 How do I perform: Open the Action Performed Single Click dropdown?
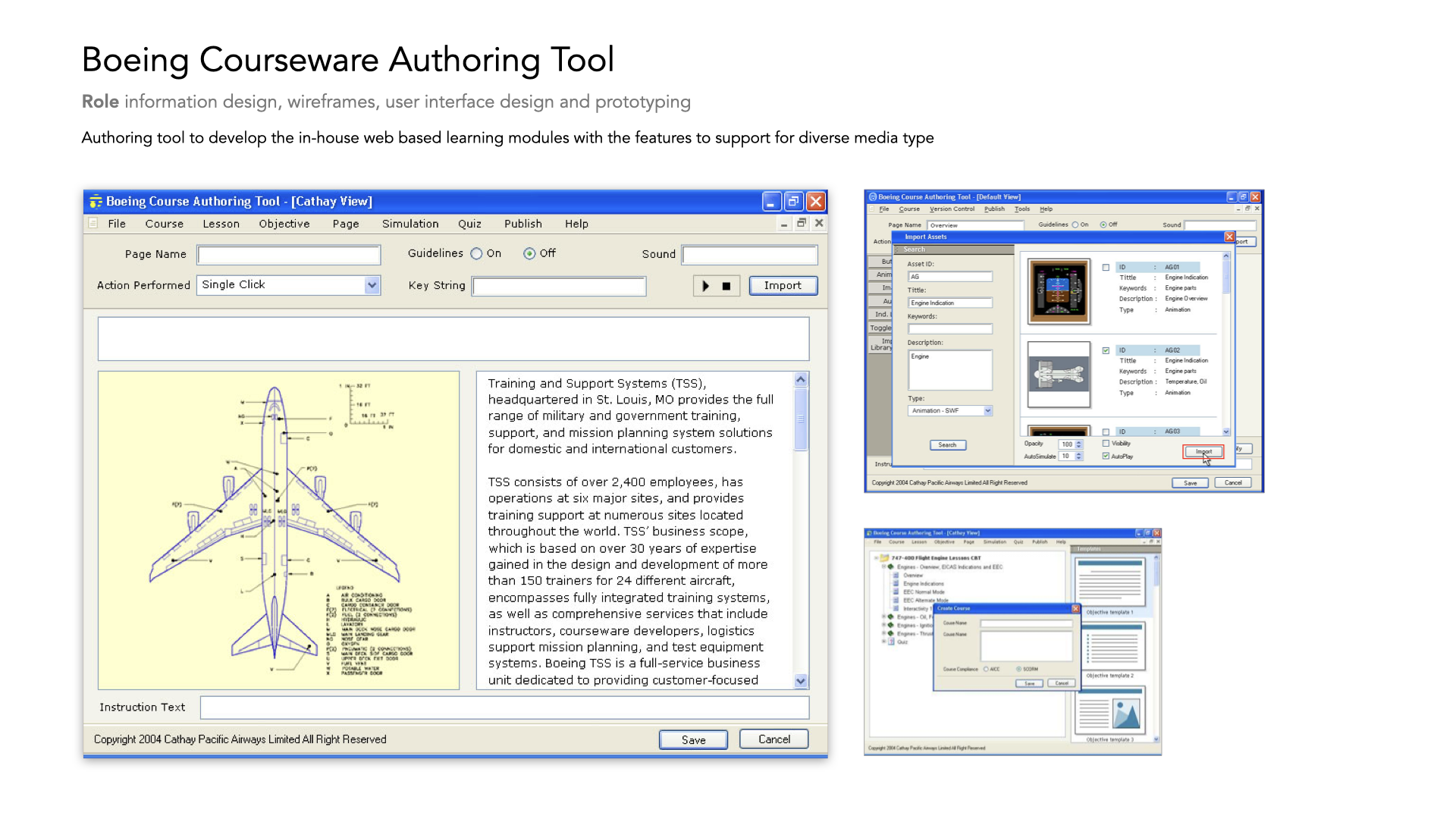(372, 285)
